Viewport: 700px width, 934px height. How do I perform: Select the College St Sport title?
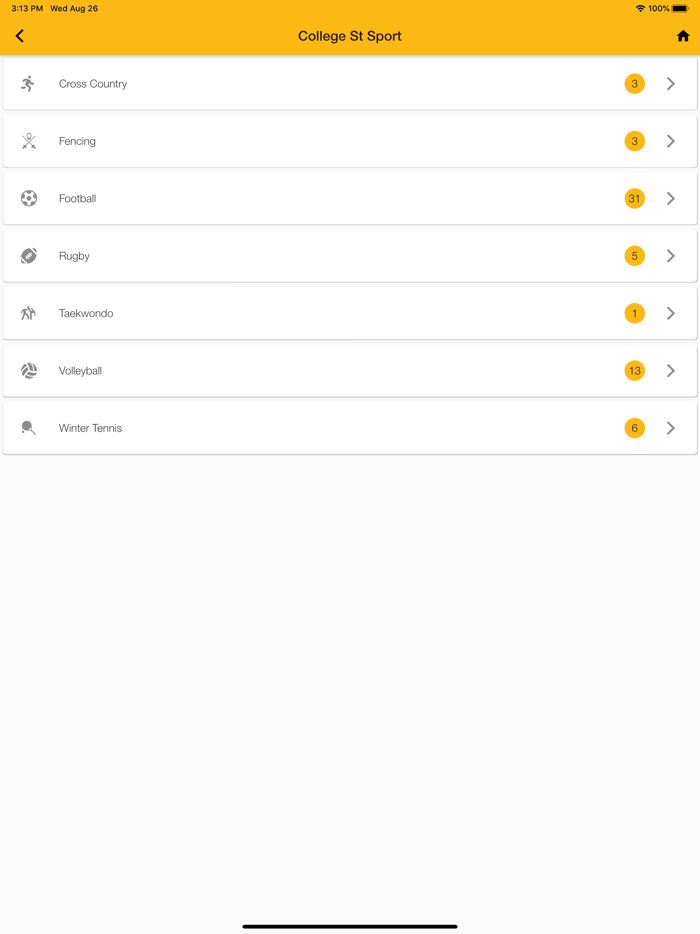(x=349, y=35)
